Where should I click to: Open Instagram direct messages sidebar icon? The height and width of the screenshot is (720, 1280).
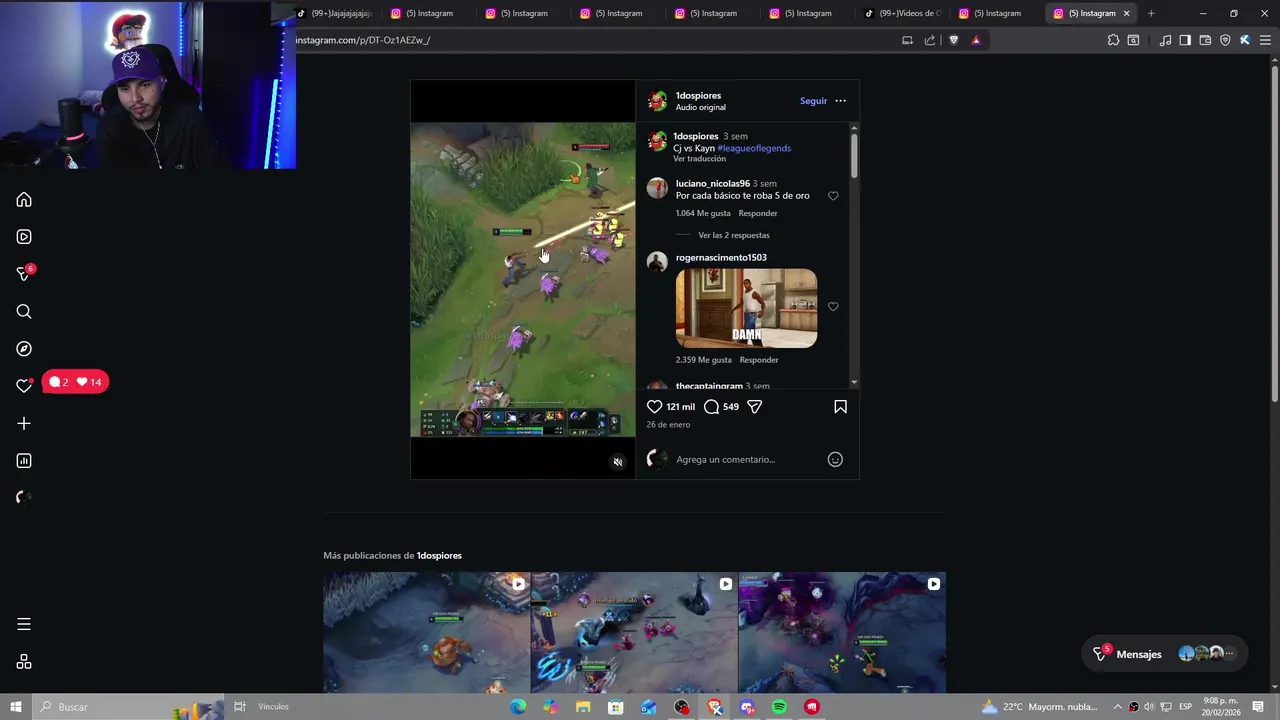coord(25,273)
